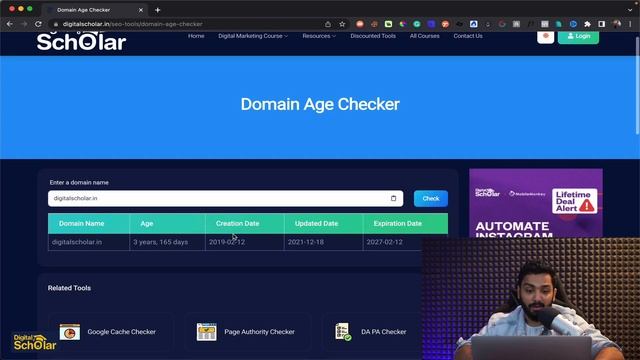The width and height of the screenshot is (640, 360).
Task: Open the Chrome profile avatar
Action: point(617,24)
